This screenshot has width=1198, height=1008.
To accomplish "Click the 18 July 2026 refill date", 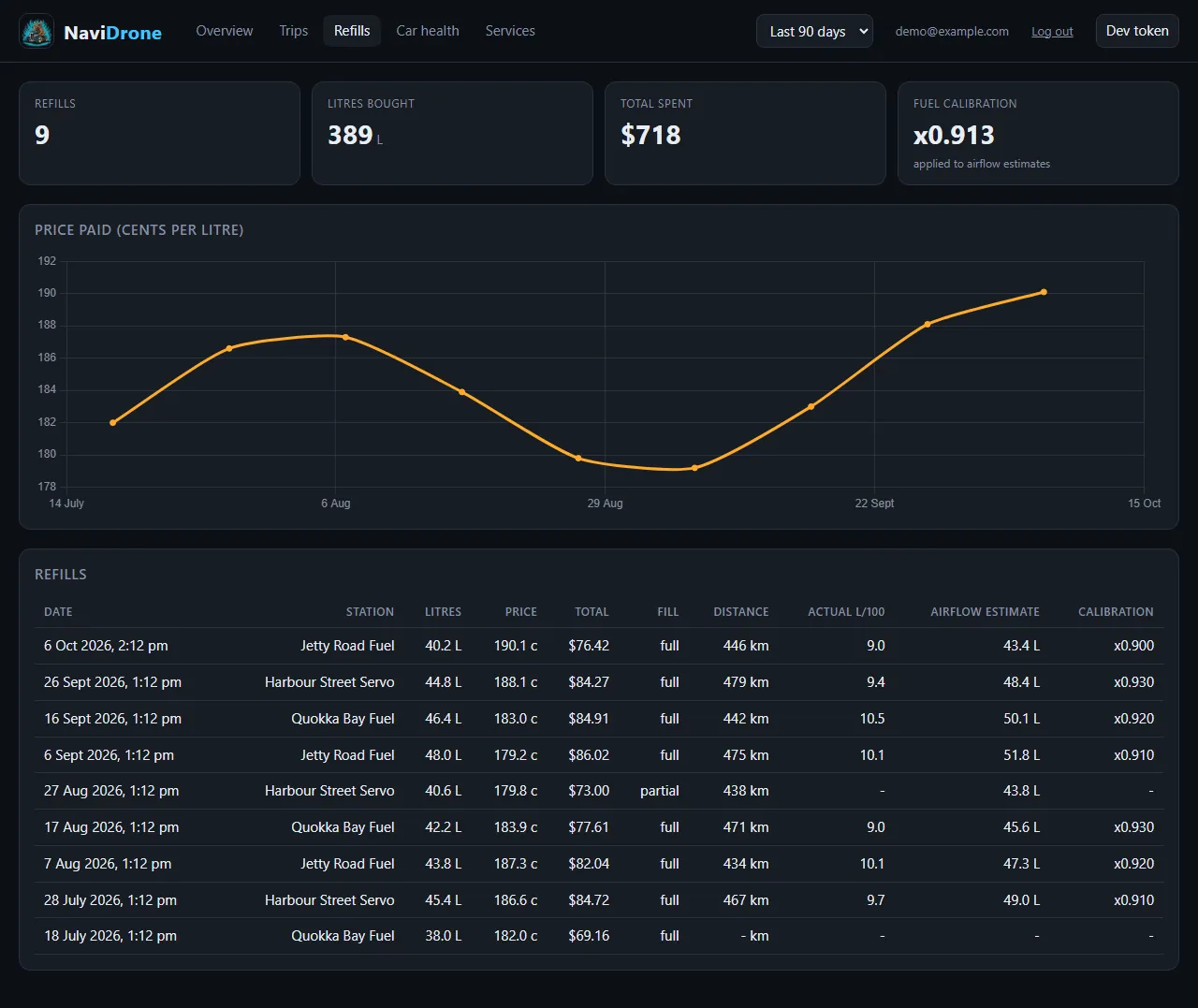I will pos(110,936).
